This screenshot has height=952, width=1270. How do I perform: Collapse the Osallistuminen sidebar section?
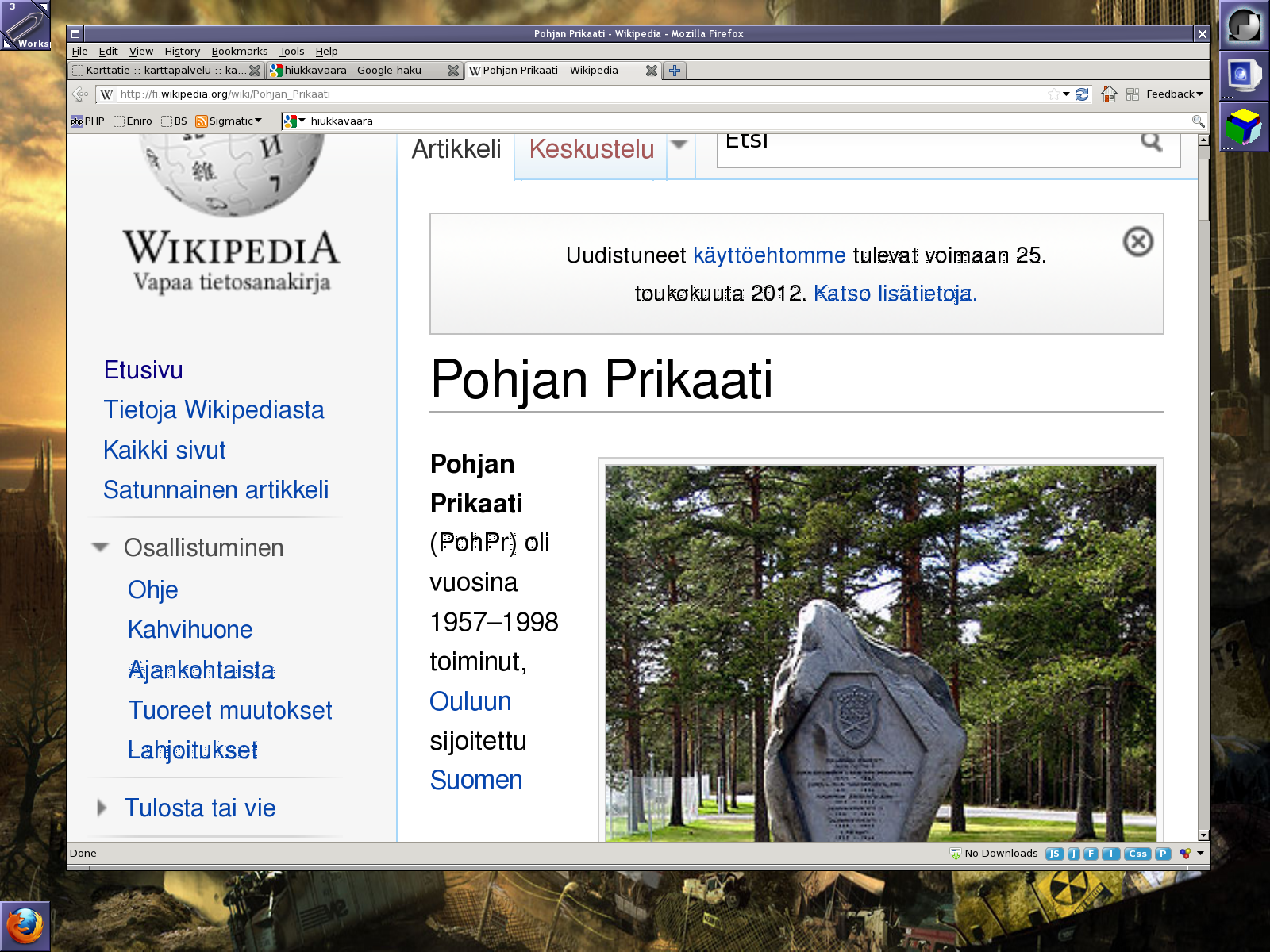pos(100,547)
